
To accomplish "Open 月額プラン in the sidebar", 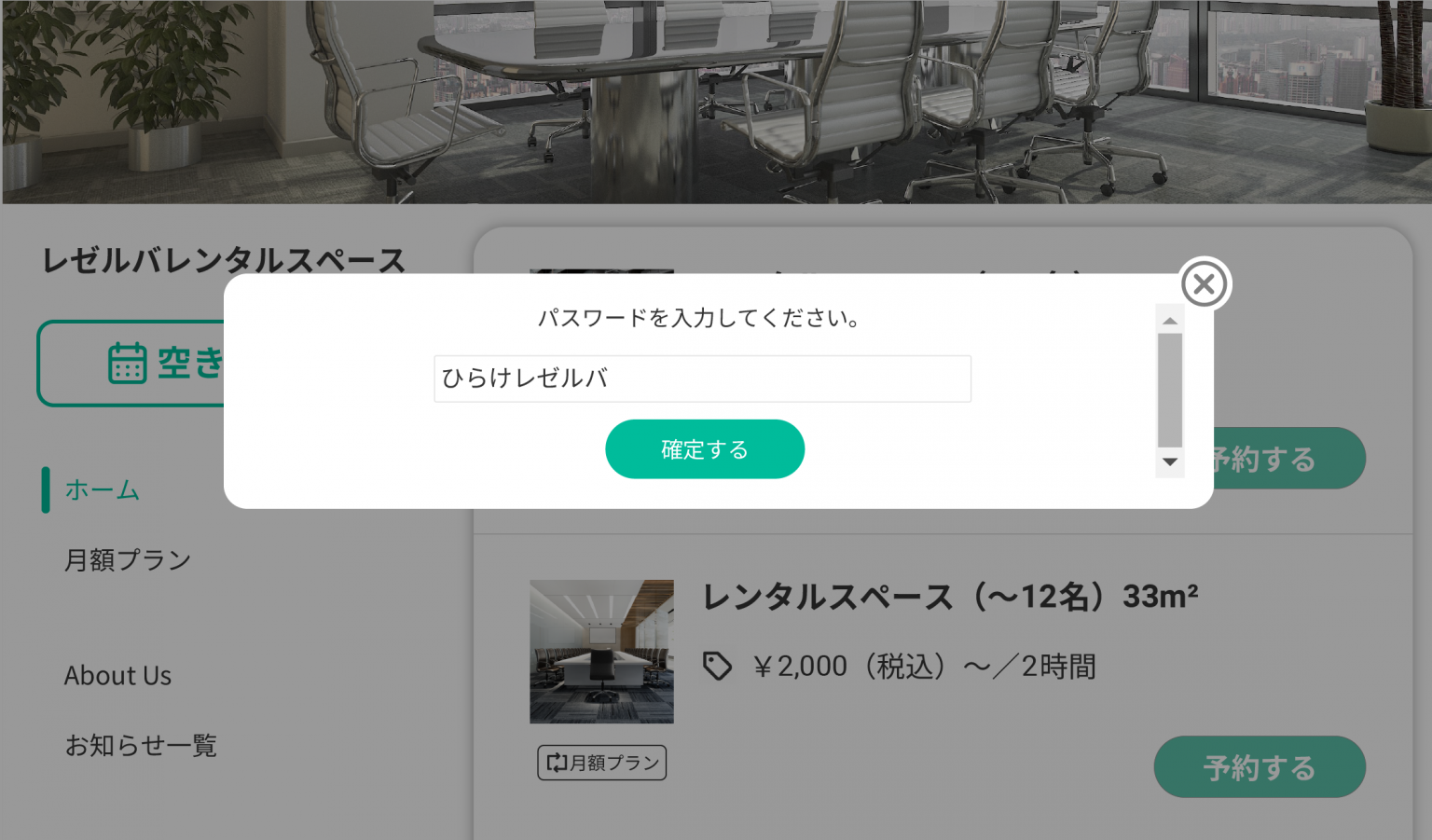I will 128,560.
